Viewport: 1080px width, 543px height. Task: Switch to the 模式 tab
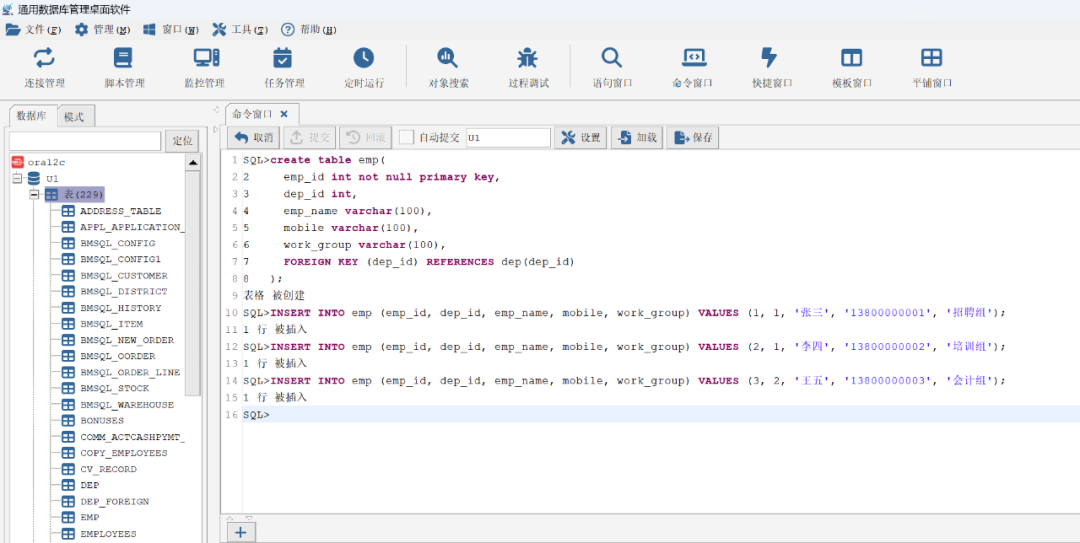(x=74, y=116)
